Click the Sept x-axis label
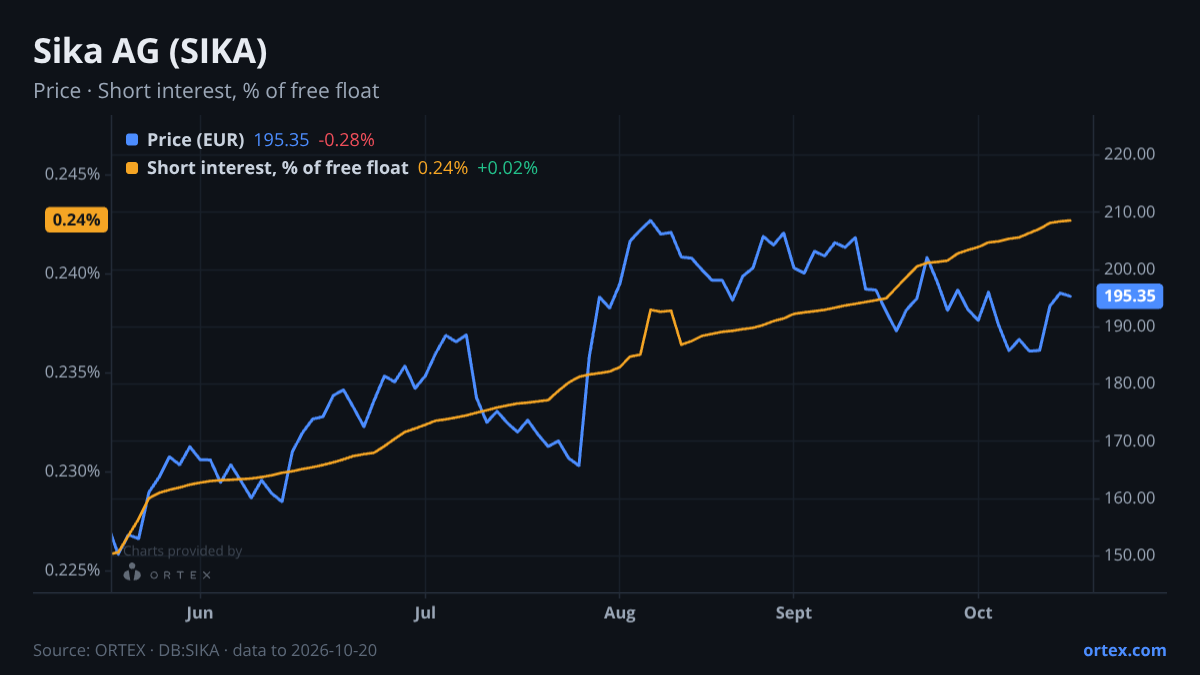The height and width of the screenshot is (675, 1200). pyautogui.click(x=793, y=612)
